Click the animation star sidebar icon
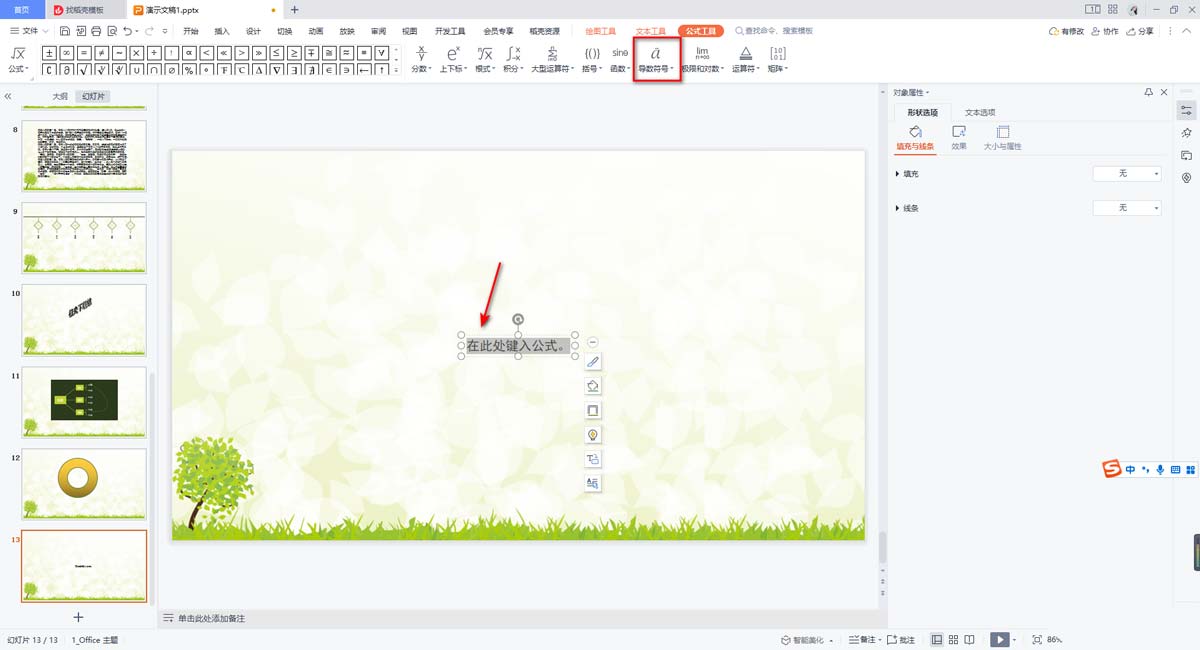 coord(1186,133)
